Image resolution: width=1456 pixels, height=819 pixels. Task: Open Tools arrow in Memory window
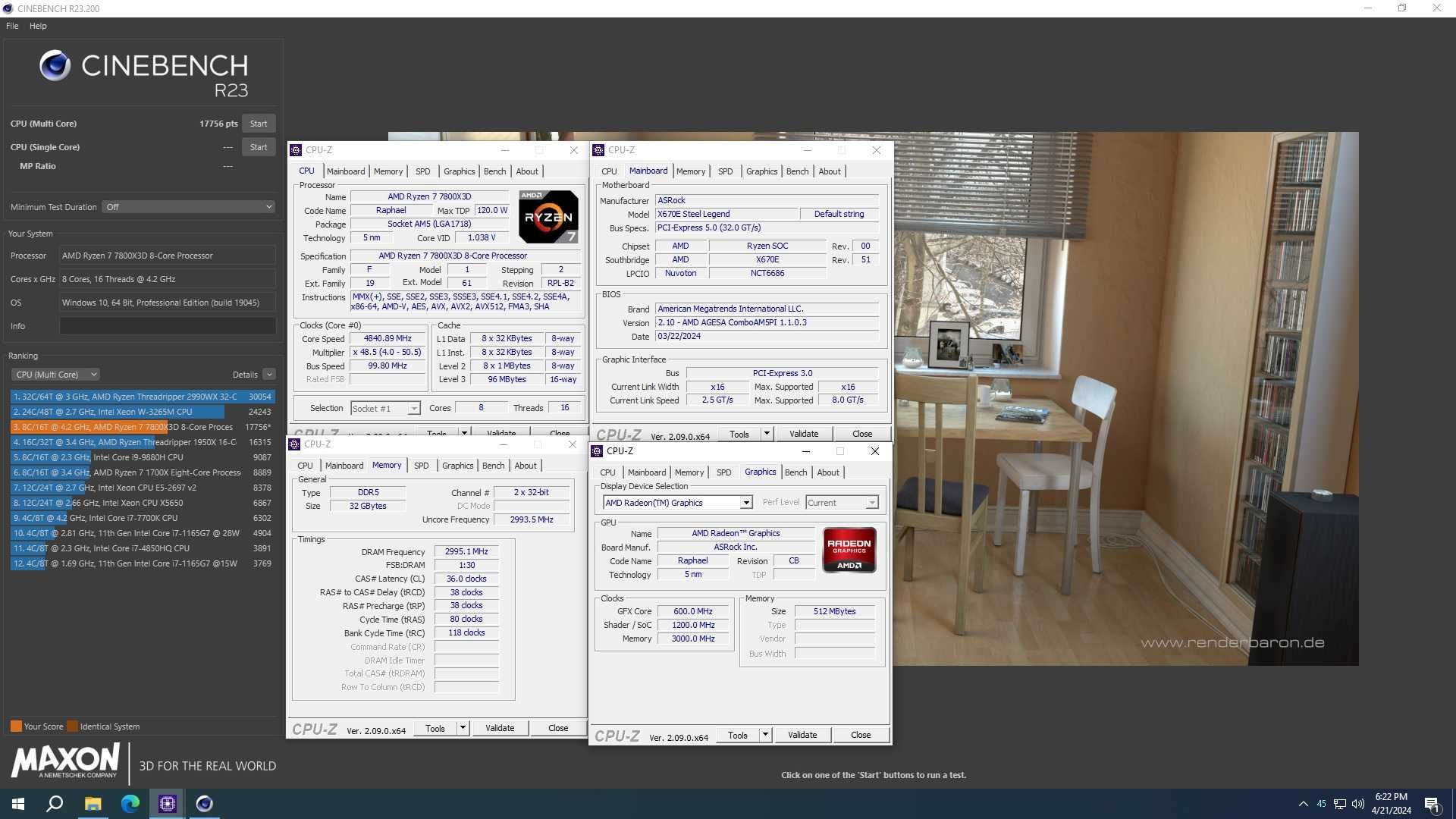pyautogui.click(x=463, y=728)
